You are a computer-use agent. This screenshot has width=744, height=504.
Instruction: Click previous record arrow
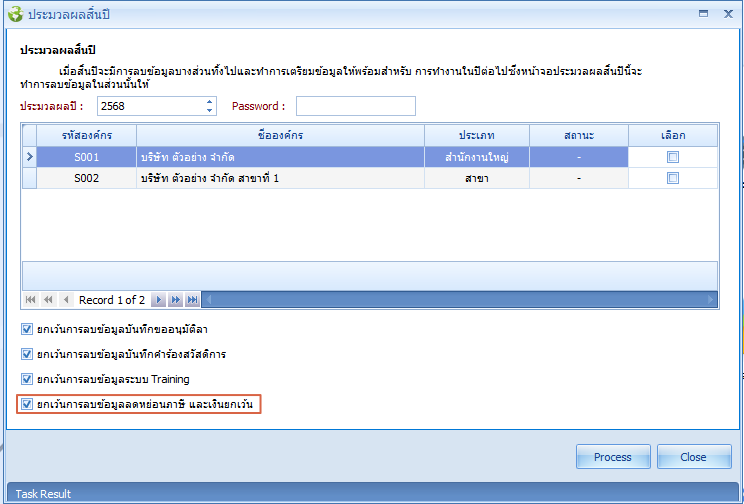coord(66,300)
